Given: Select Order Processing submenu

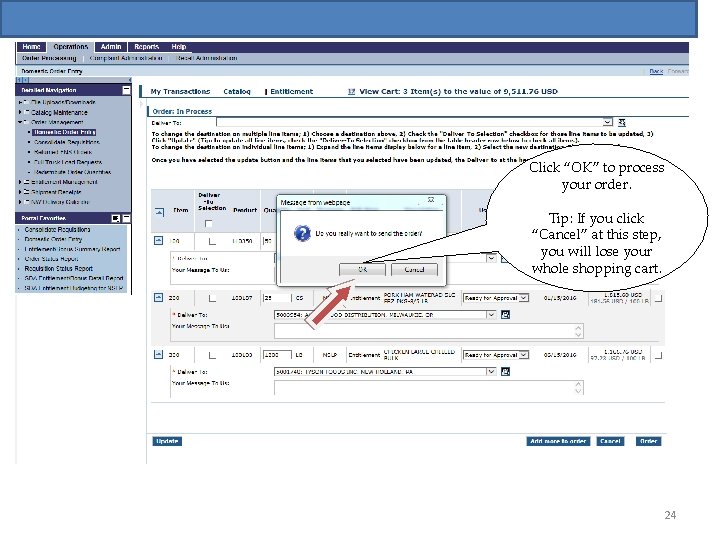Looking at the screenshot, I should coord(49,58).
